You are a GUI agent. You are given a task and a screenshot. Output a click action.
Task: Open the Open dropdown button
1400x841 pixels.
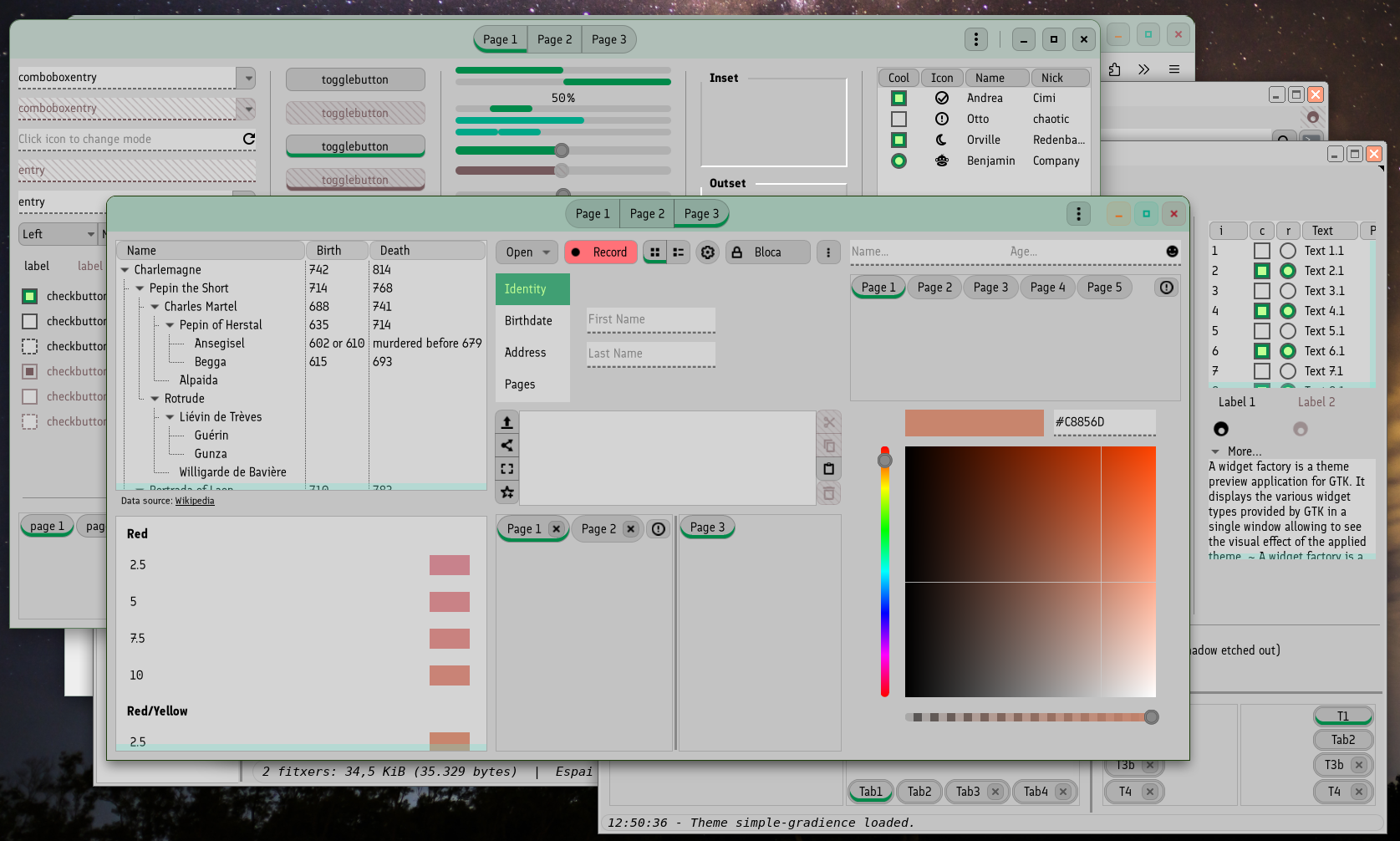point(527,252)
